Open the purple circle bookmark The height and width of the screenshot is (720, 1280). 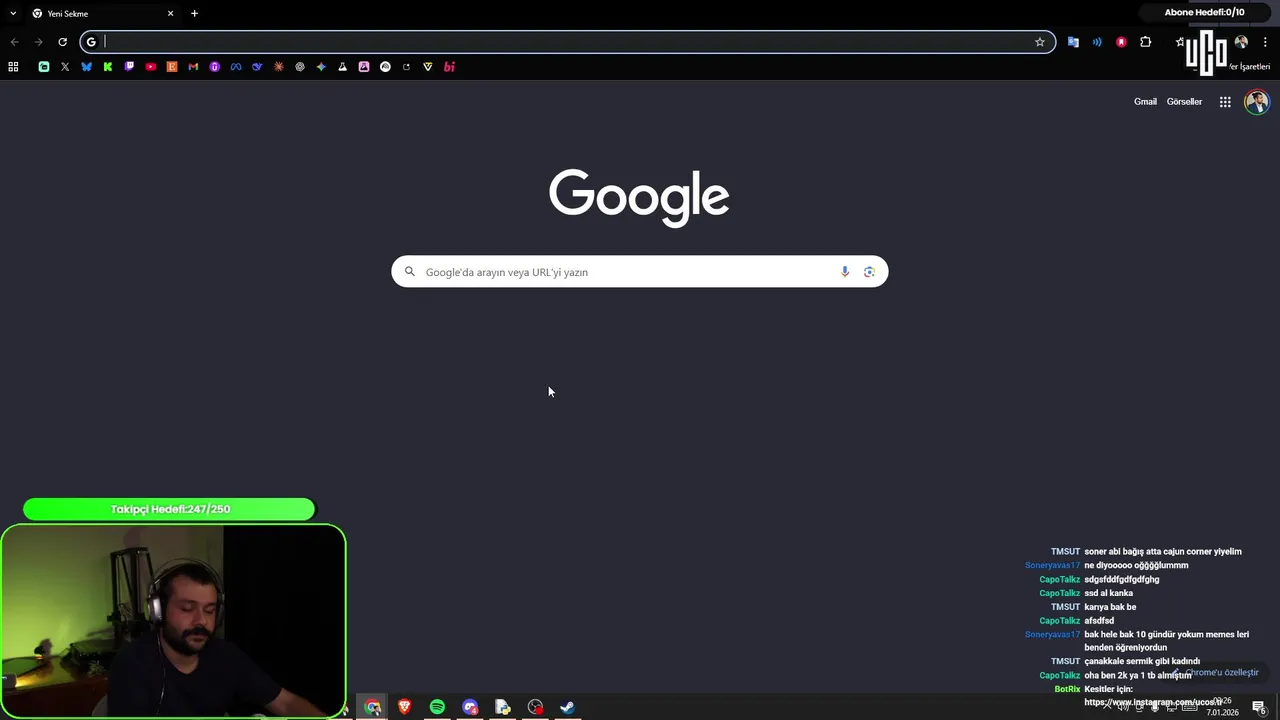[214, 67]
